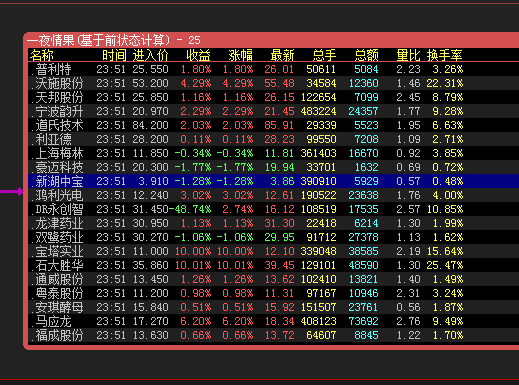
Task: Click the 进入价 column header
Action: (x=150, y=55)
